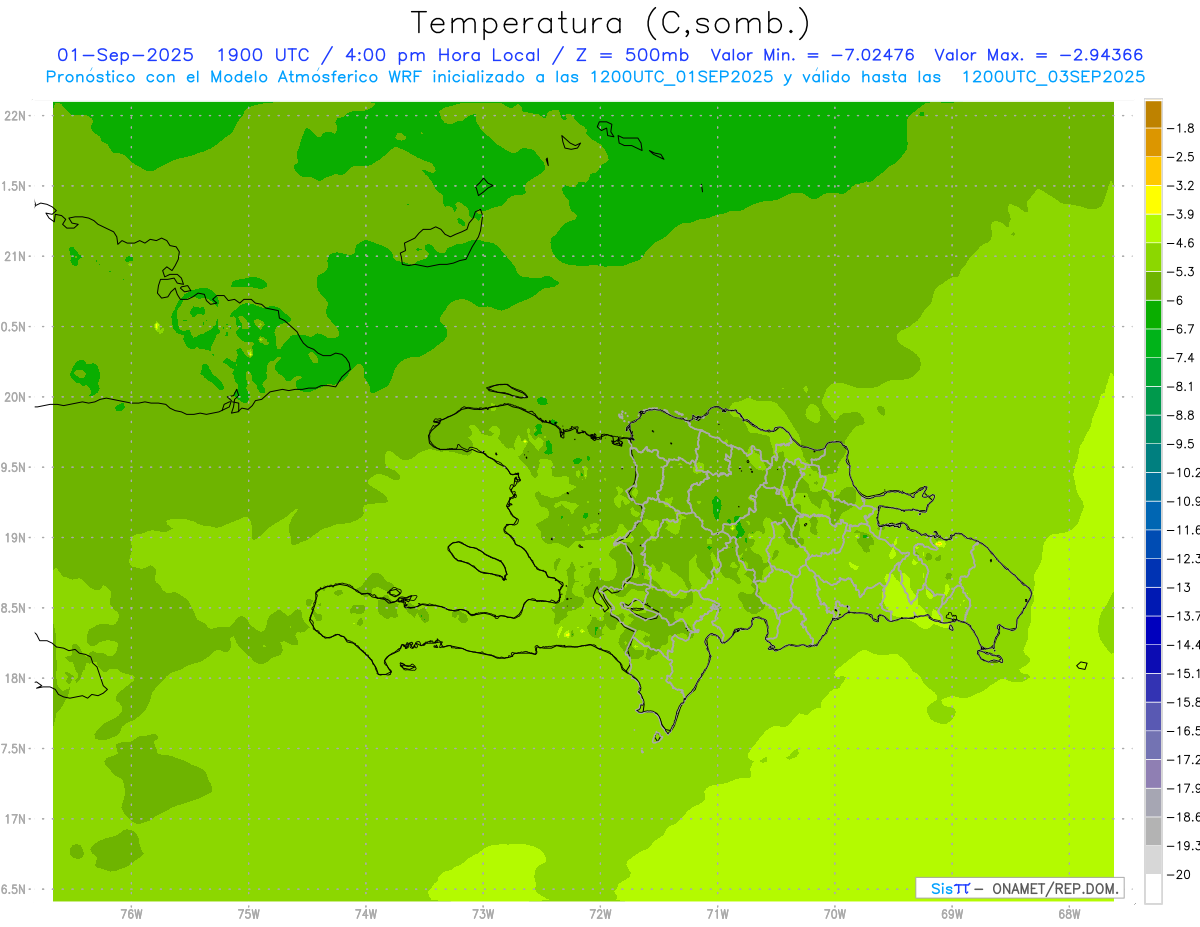Pick the olive-green swatch between -5.3 and -6
This screenshot has width=1200, height=927.
pyautogui.click(x=1153, y=286)
